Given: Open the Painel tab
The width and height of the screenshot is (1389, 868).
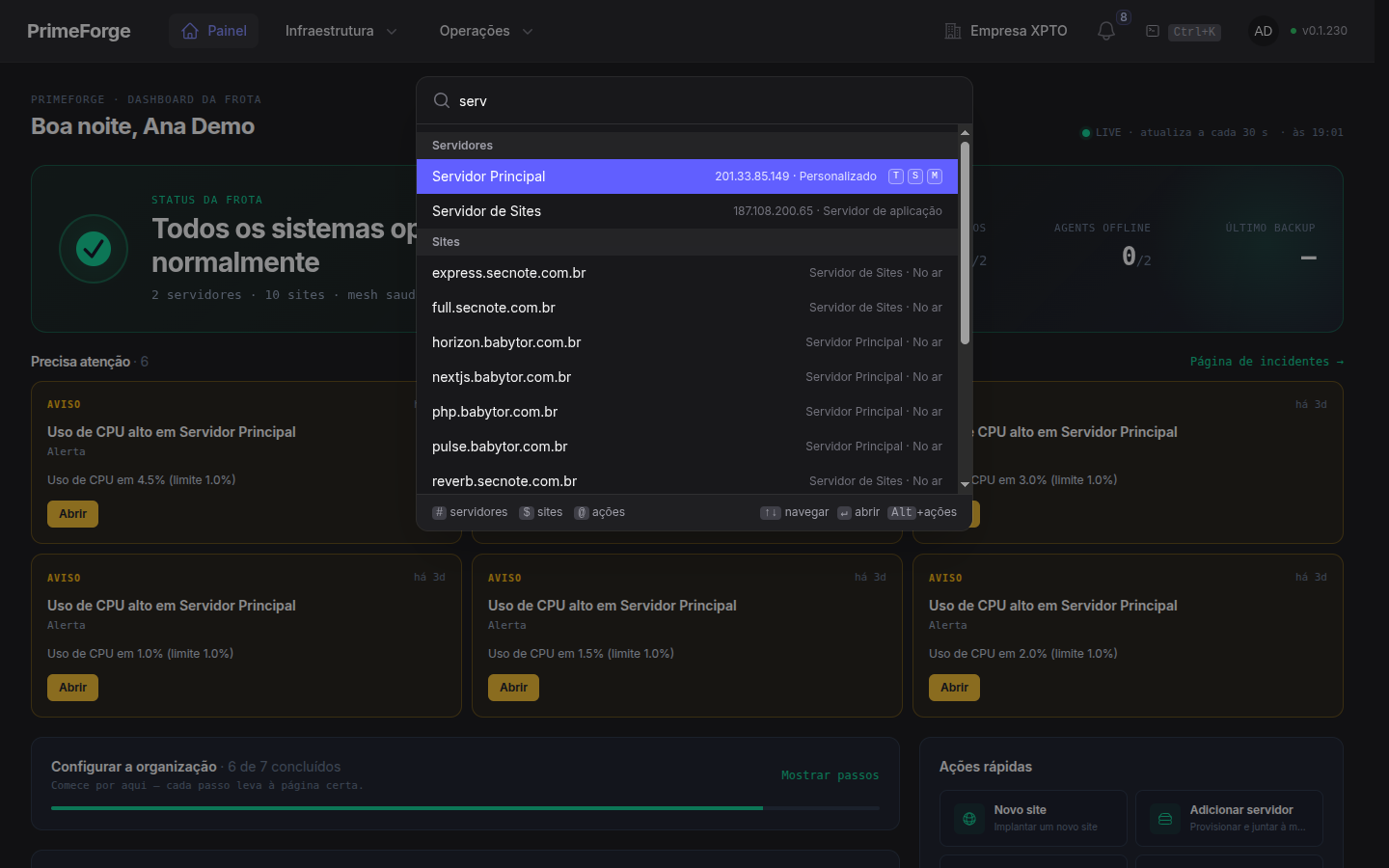Looking at the screenshot, I should [214, 31].
